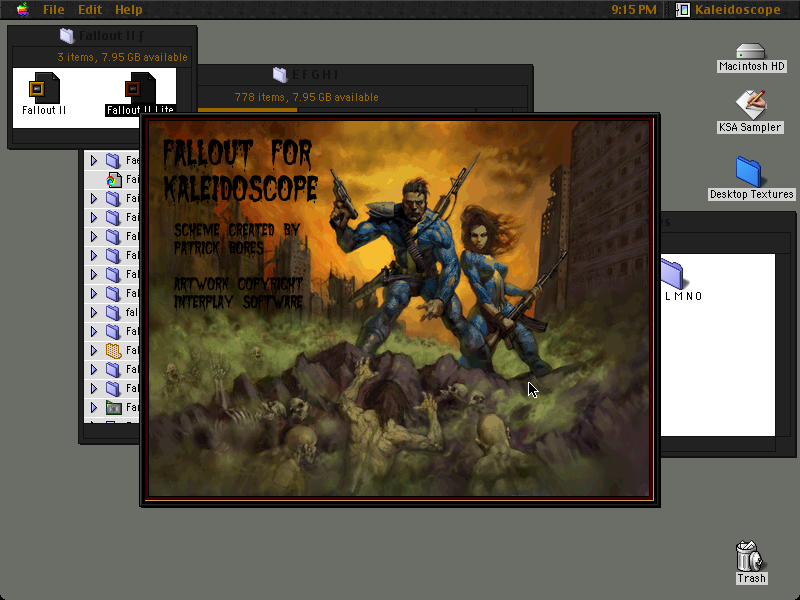Dismiss the Fallout for Kaleidoscope splash image
The width and height of the screenshot is (800, 600).
click(400, 309)
